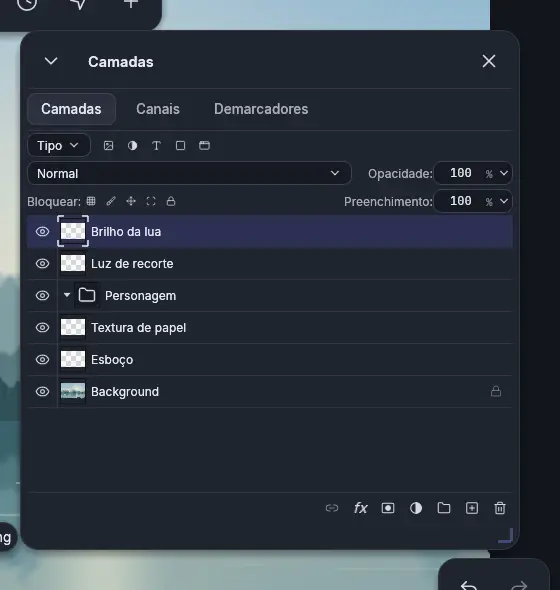Create new adjustment layer half-circle icon
The width and height of the screenshot is (560, 590).
416,508
